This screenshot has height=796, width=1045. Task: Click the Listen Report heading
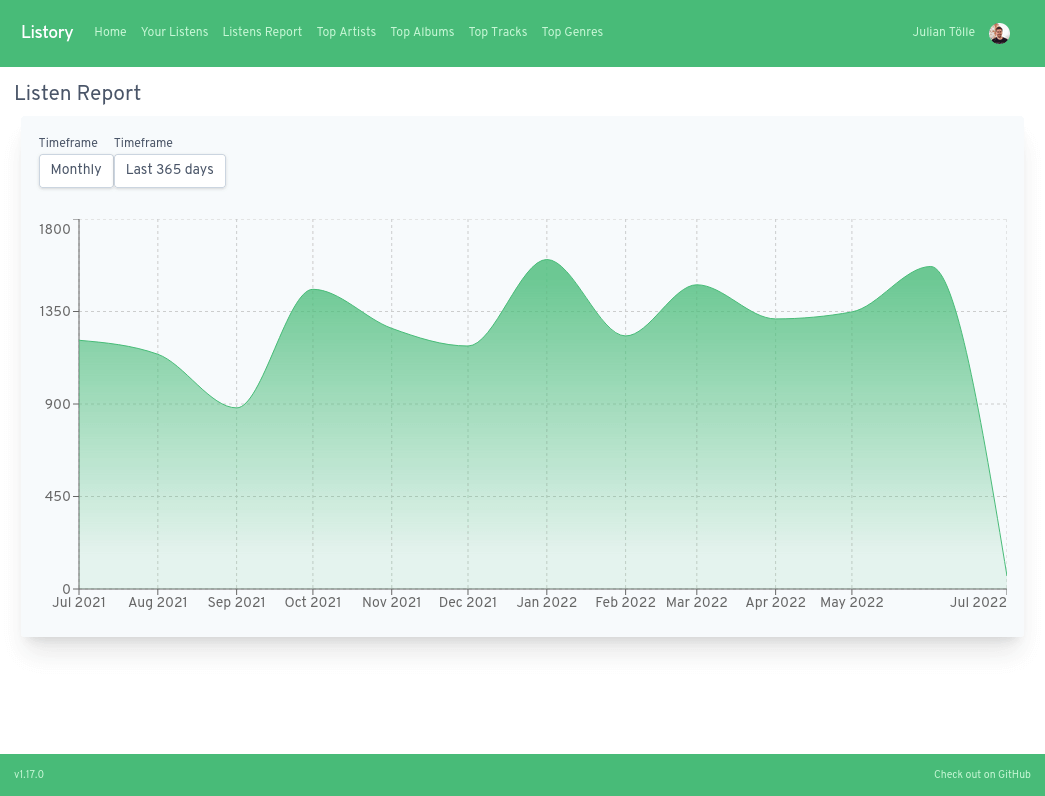78,94
